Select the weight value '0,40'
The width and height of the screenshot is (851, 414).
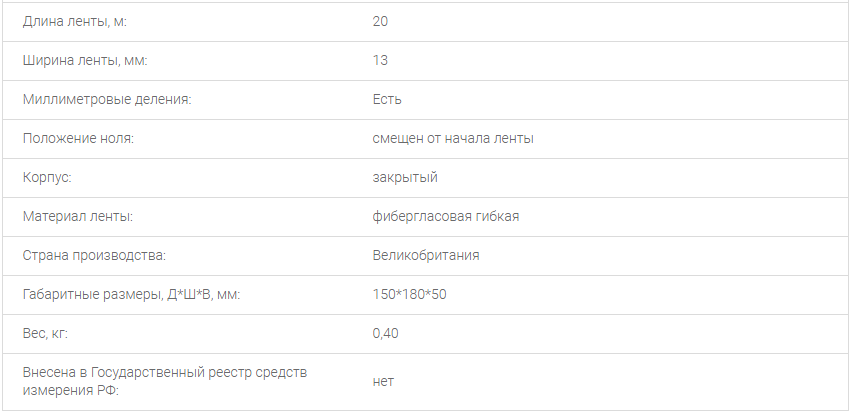pyautogui.click(x=385, y=333)
